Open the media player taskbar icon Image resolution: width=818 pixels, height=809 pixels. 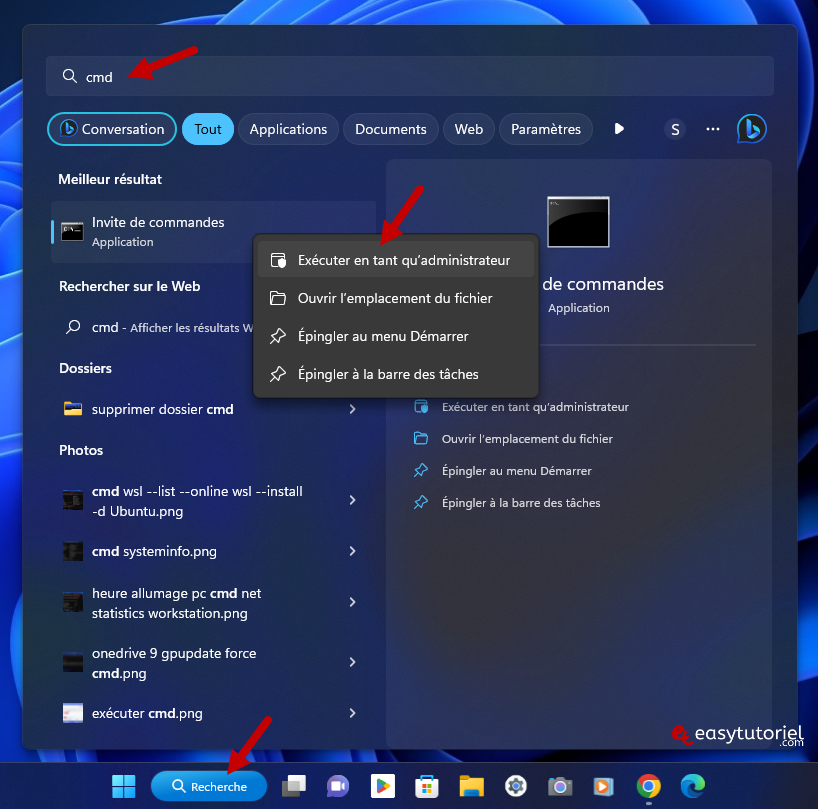click(604, 786)
